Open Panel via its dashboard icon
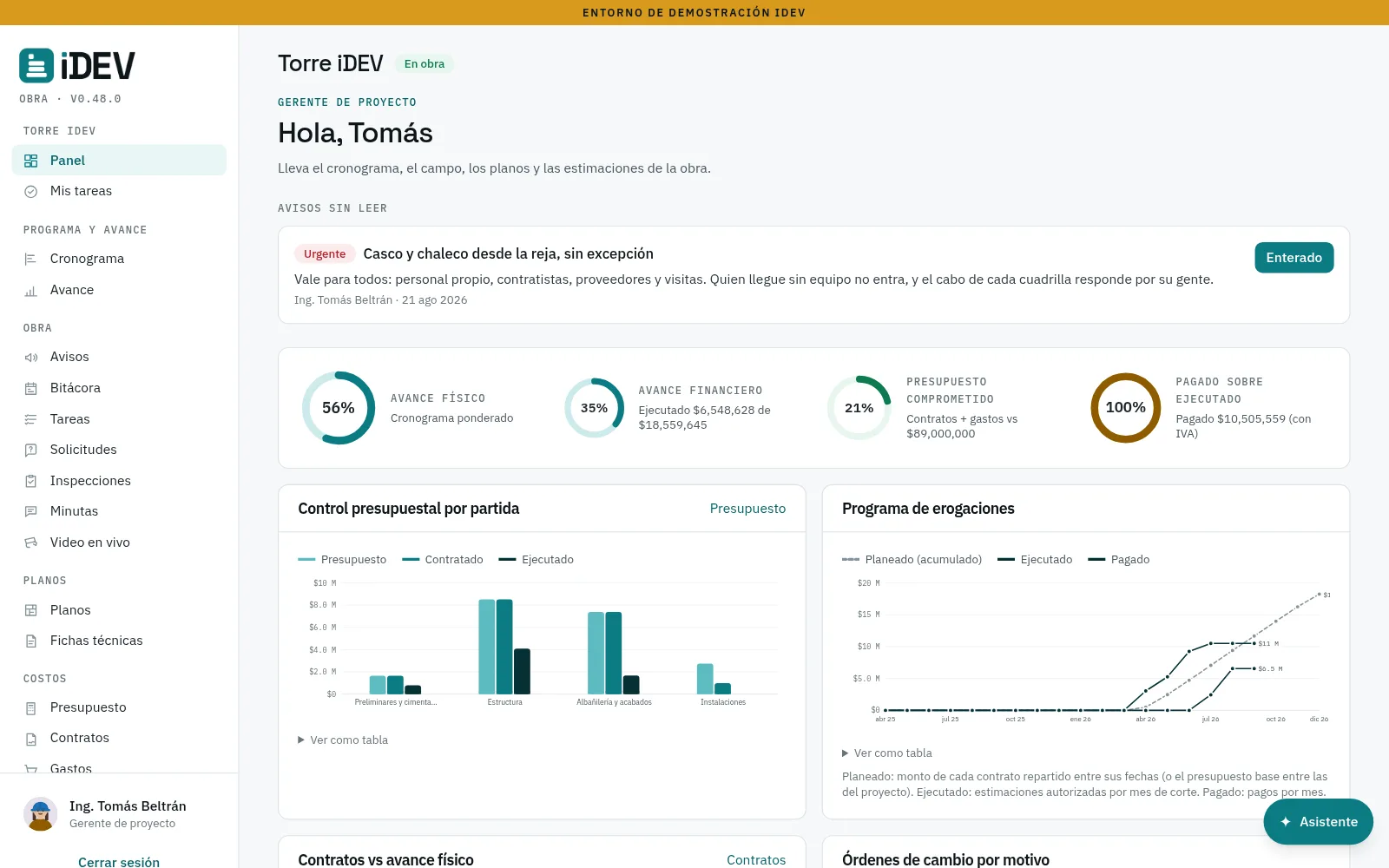The image size is (1389, 868). tap(31, 161)
